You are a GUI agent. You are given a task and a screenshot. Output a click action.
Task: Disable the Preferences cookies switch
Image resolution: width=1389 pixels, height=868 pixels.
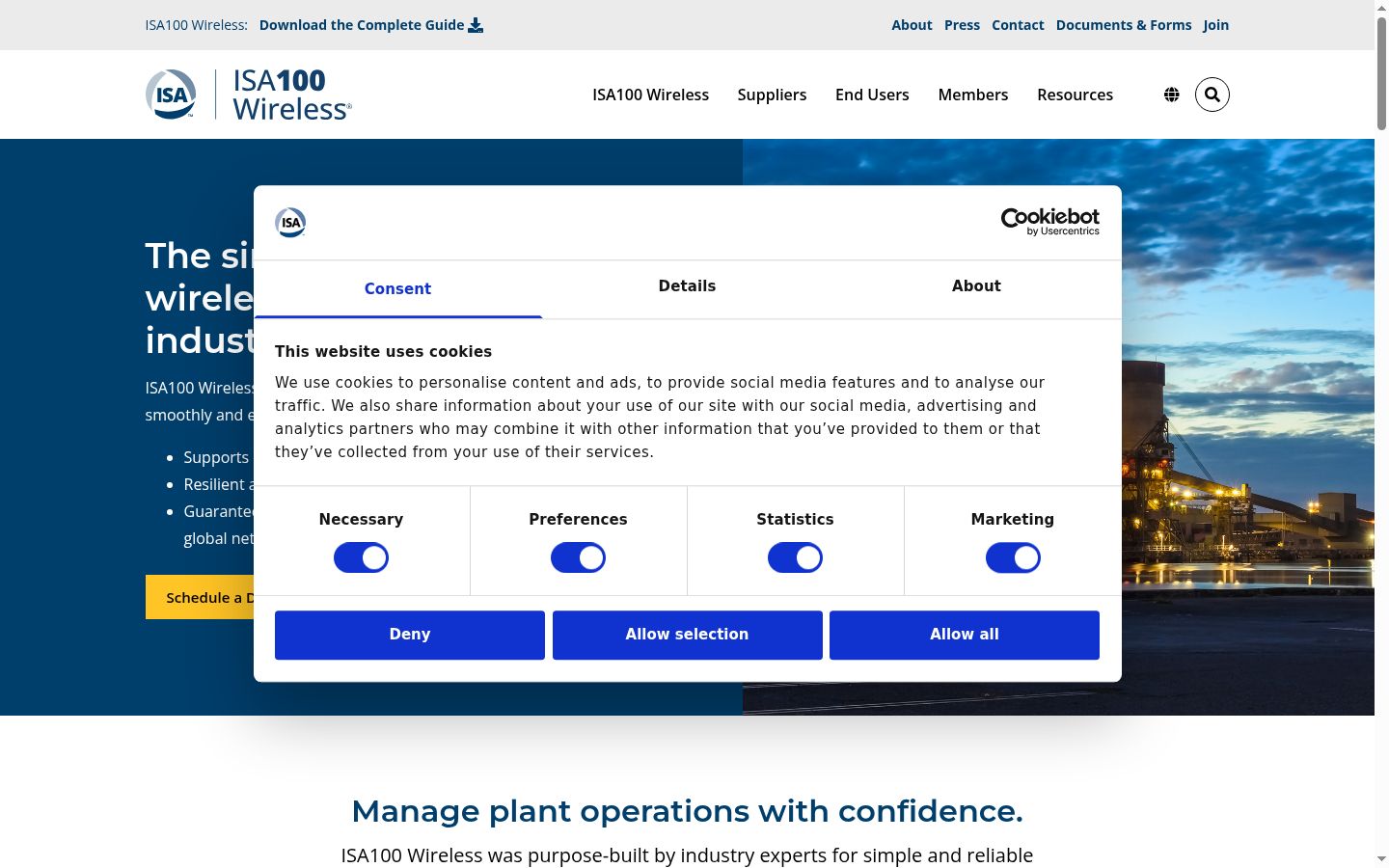coord(578,557)
